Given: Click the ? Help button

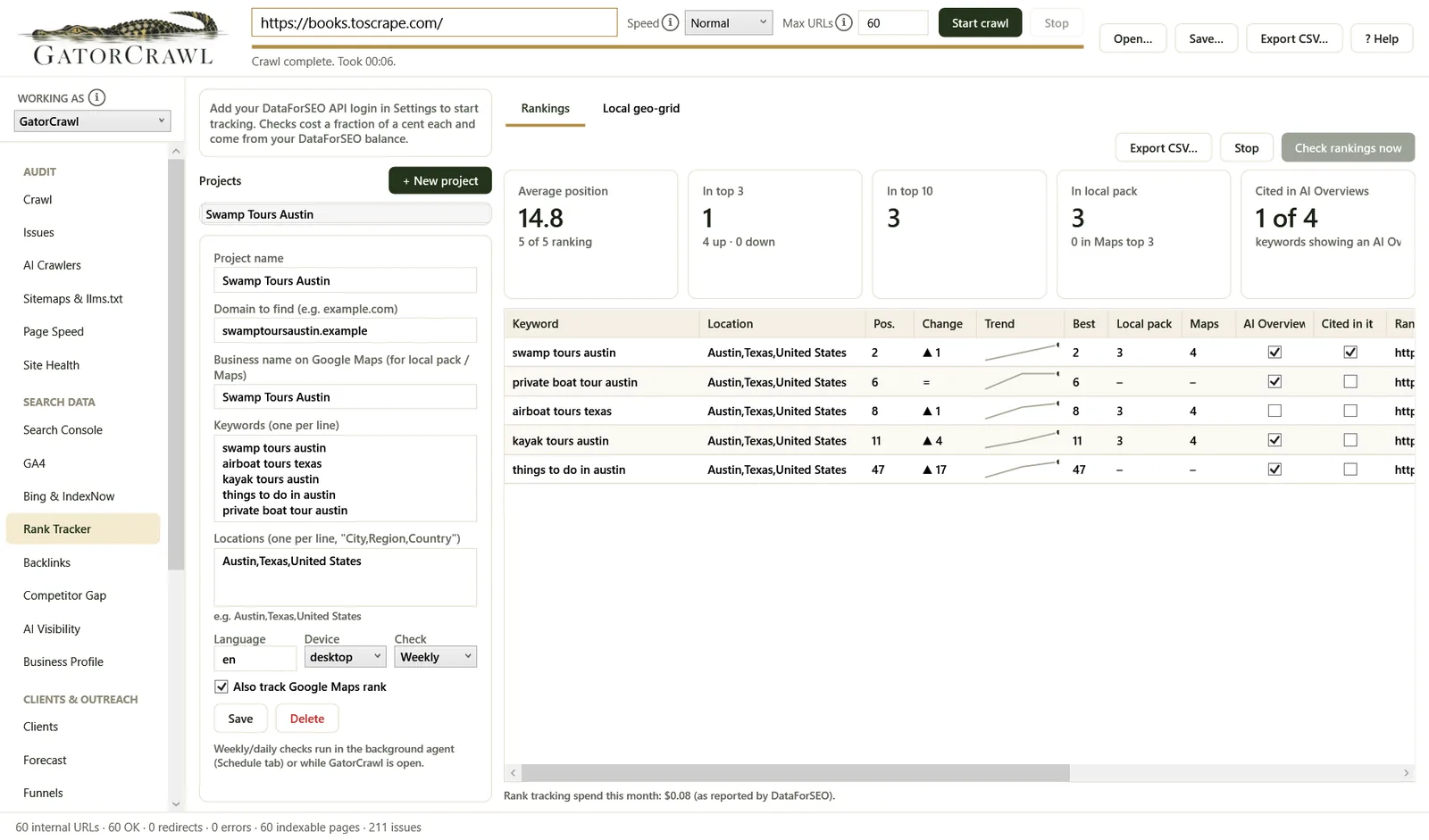Looking at the screenshot, I should click(1382, 38).
